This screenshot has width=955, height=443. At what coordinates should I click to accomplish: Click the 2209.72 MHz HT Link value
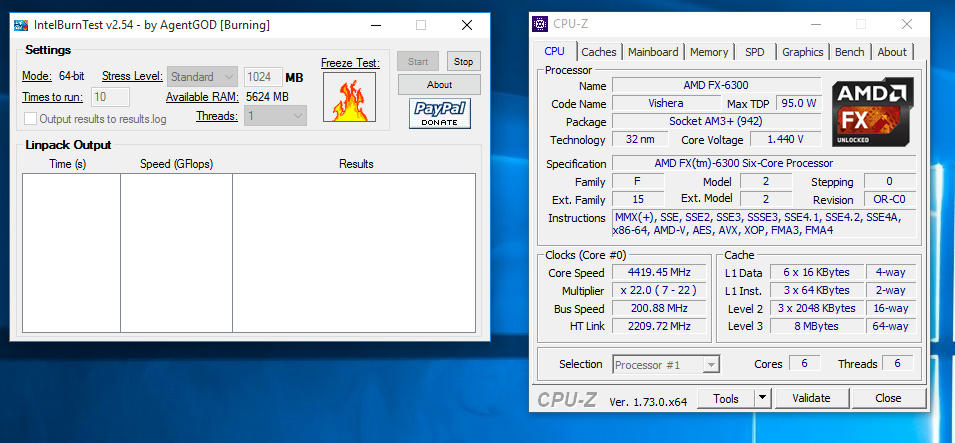pyautogui.click(x=659, y=326)
